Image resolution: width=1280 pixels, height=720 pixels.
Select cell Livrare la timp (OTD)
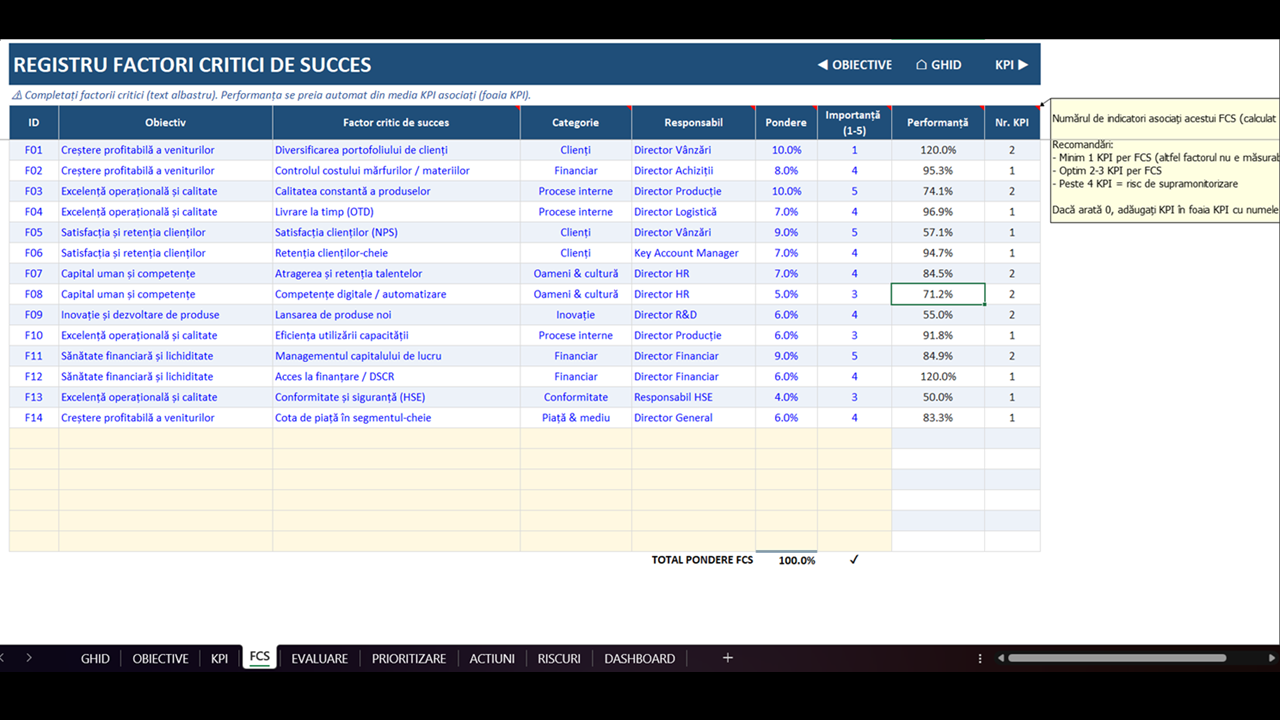(396, 212)
